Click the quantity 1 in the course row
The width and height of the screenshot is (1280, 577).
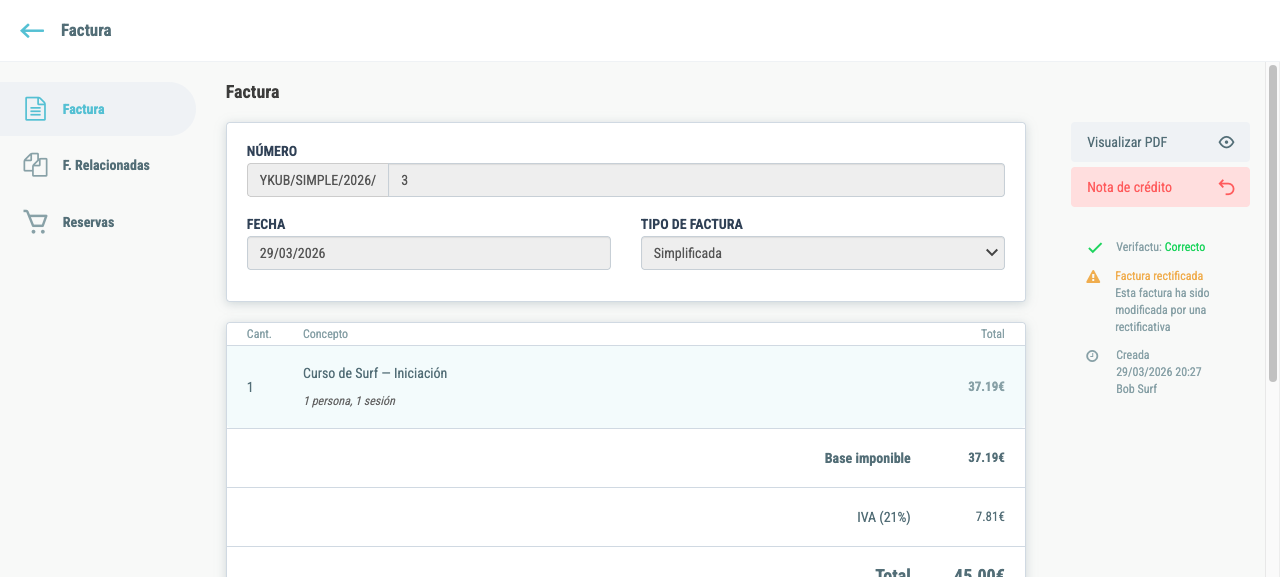(250, 387)
